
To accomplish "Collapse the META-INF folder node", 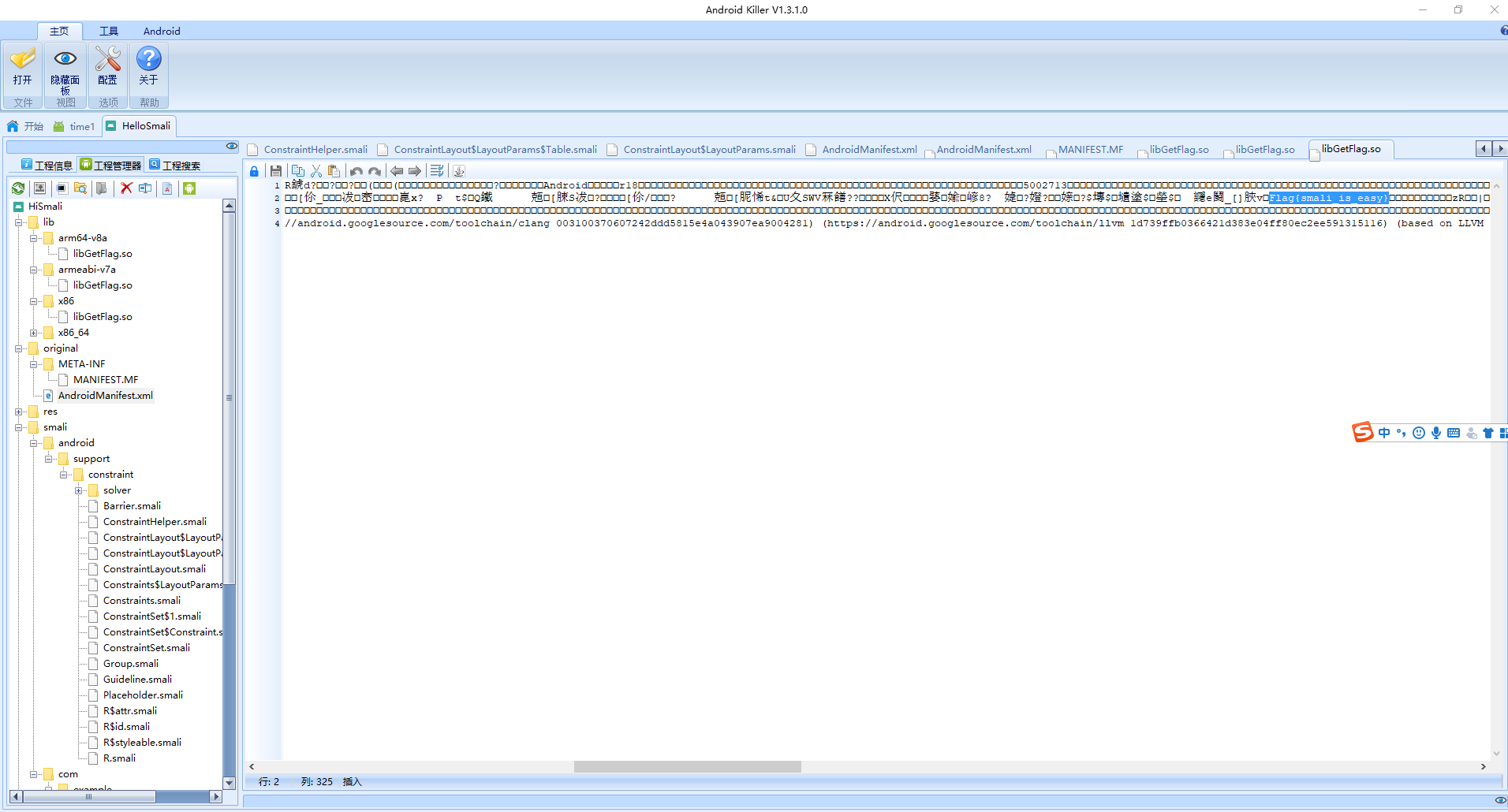I will (x=34, y=364).
